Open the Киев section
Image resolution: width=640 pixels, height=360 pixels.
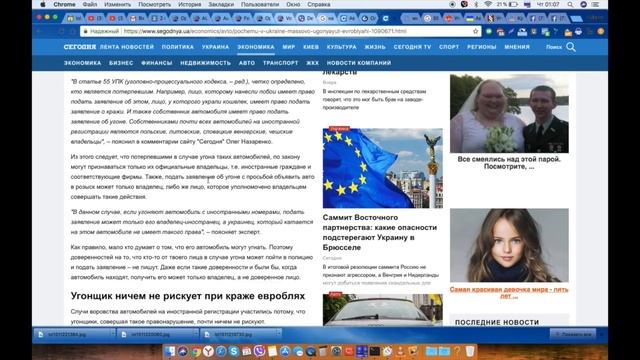tap(311, 47)
